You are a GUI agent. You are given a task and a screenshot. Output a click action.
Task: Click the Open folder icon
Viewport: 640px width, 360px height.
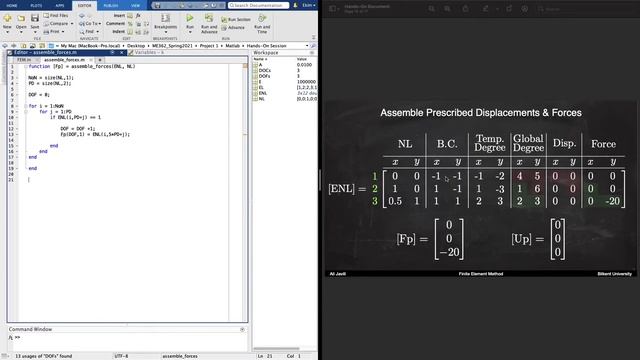pos(21,19)
